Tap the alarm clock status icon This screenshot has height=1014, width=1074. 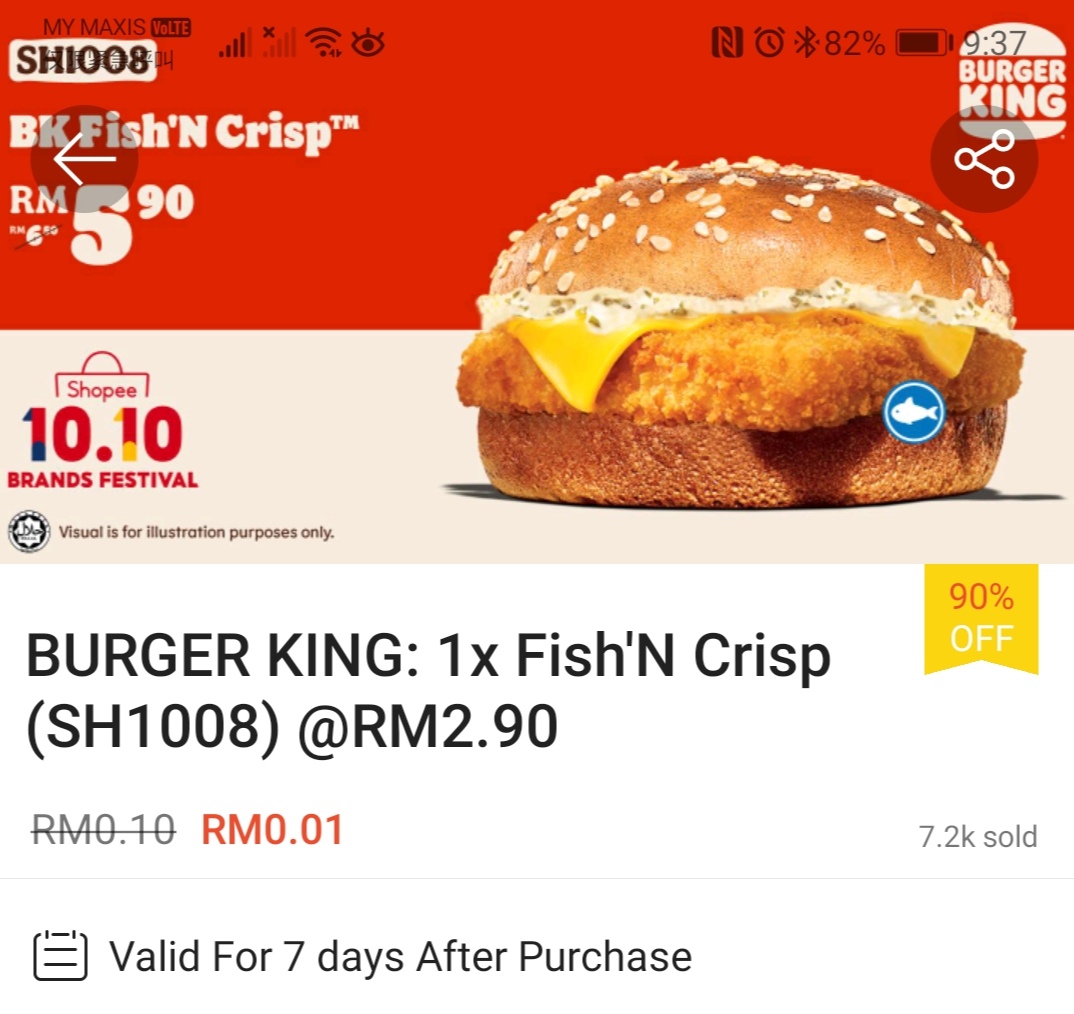pos(769,42)
